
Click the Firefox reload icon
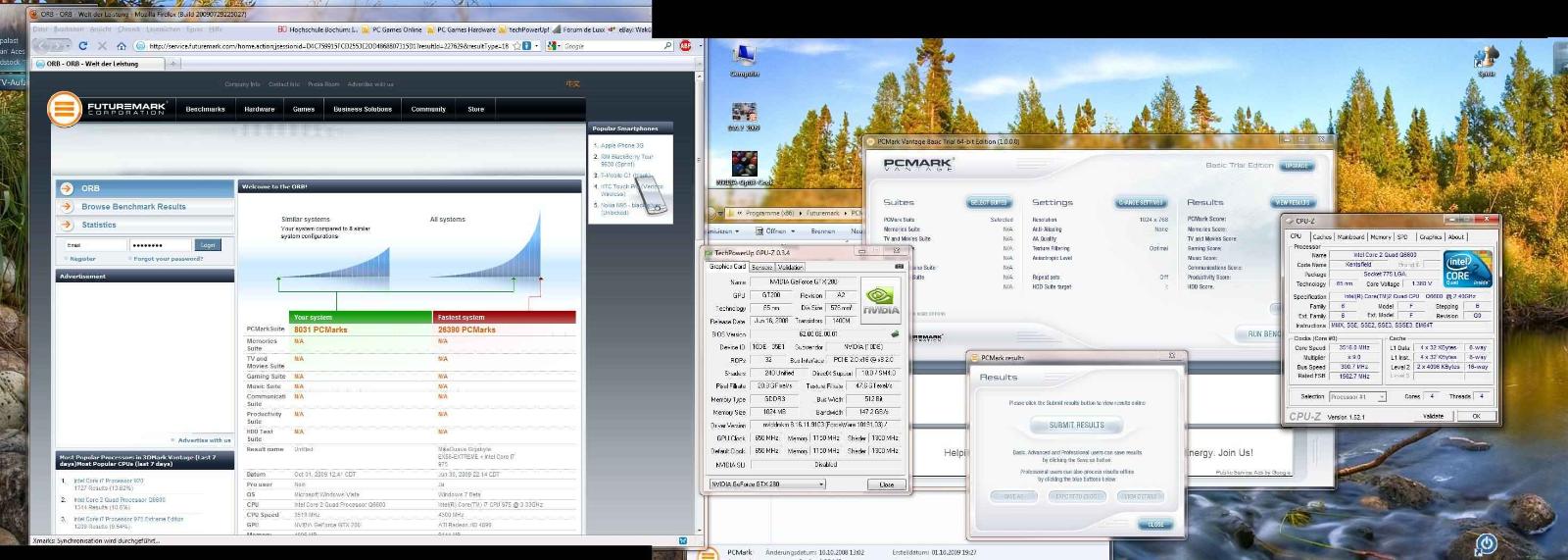click(x=83, y=45)
